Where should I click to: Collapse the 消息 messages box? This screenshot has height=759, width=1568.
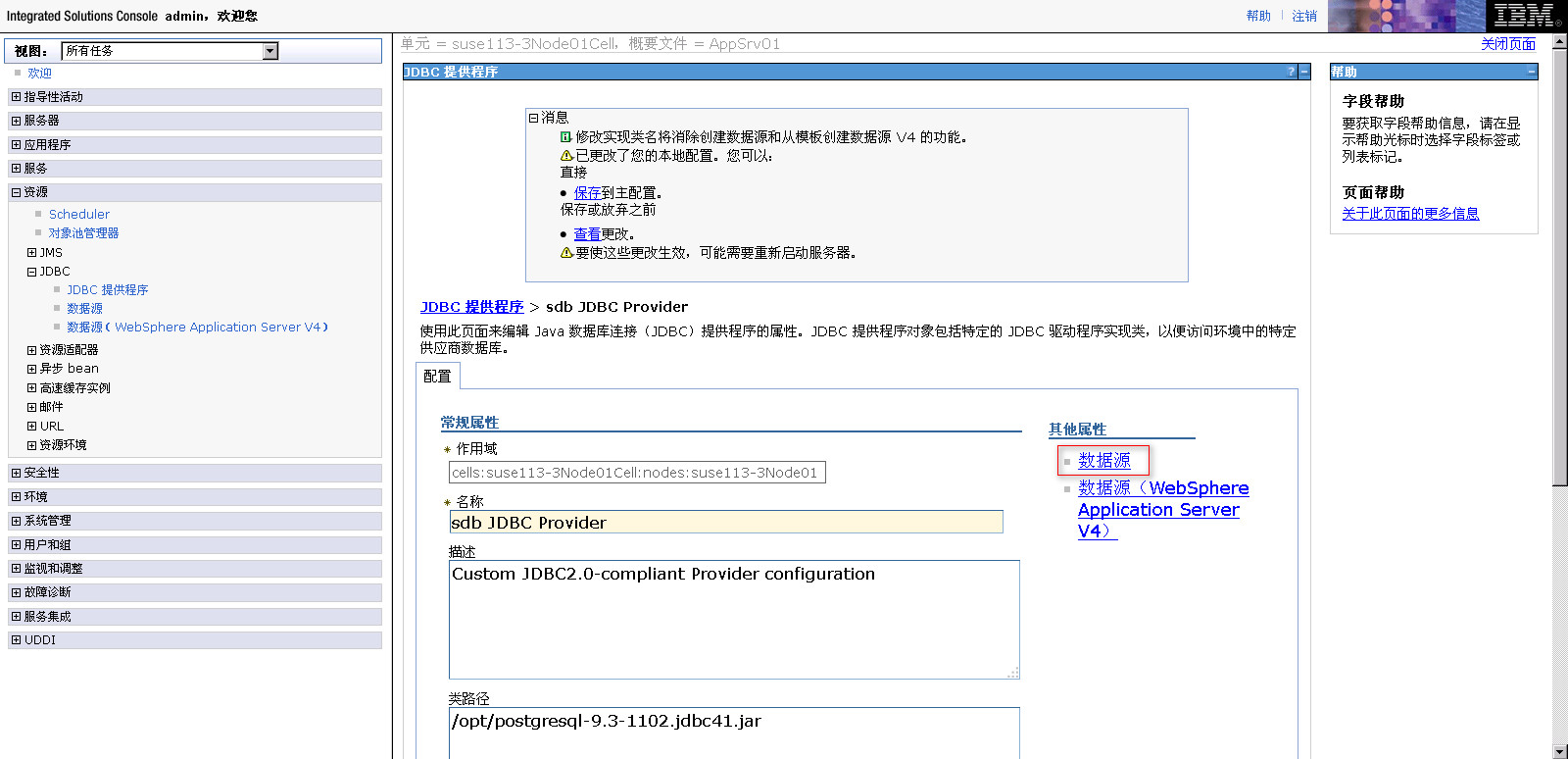(x=534, y=118)
